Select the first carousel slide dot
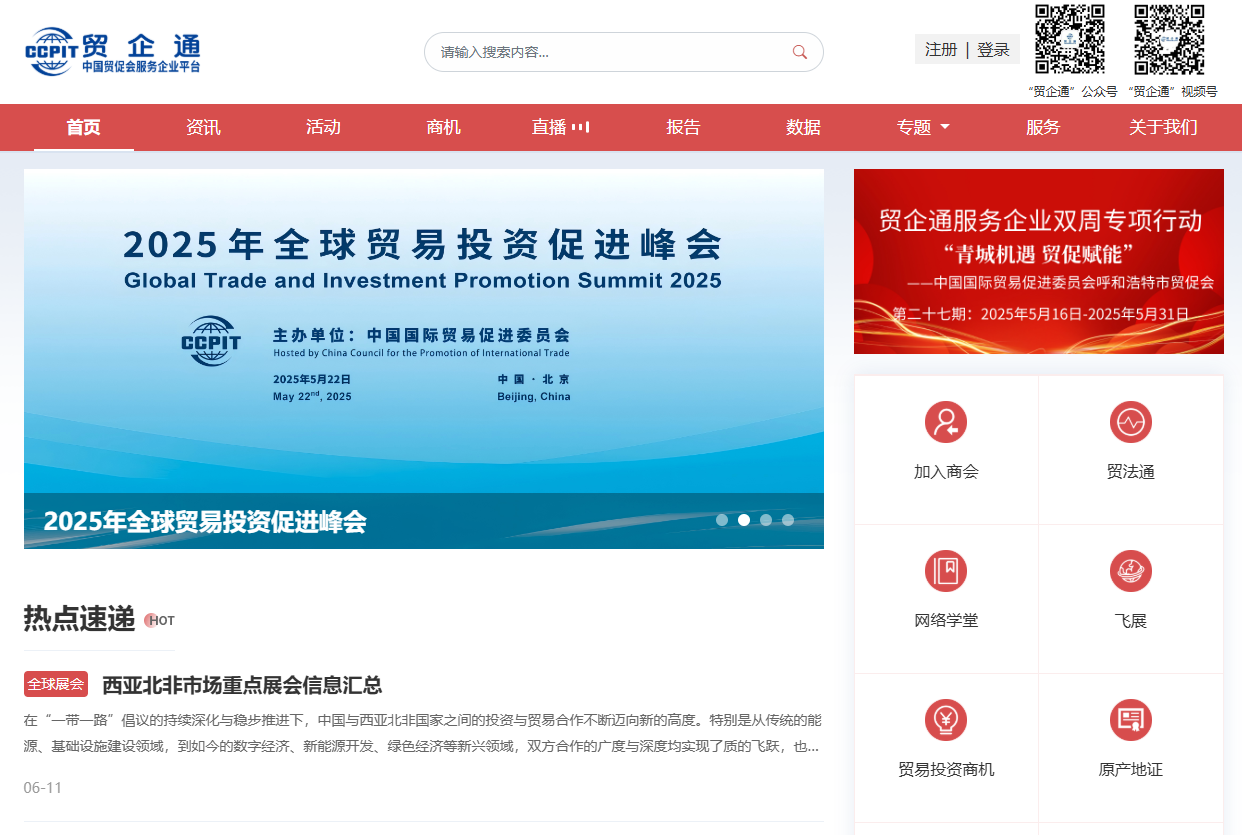The height and width of the screenshot is (835, 1242). click(722, 520)
